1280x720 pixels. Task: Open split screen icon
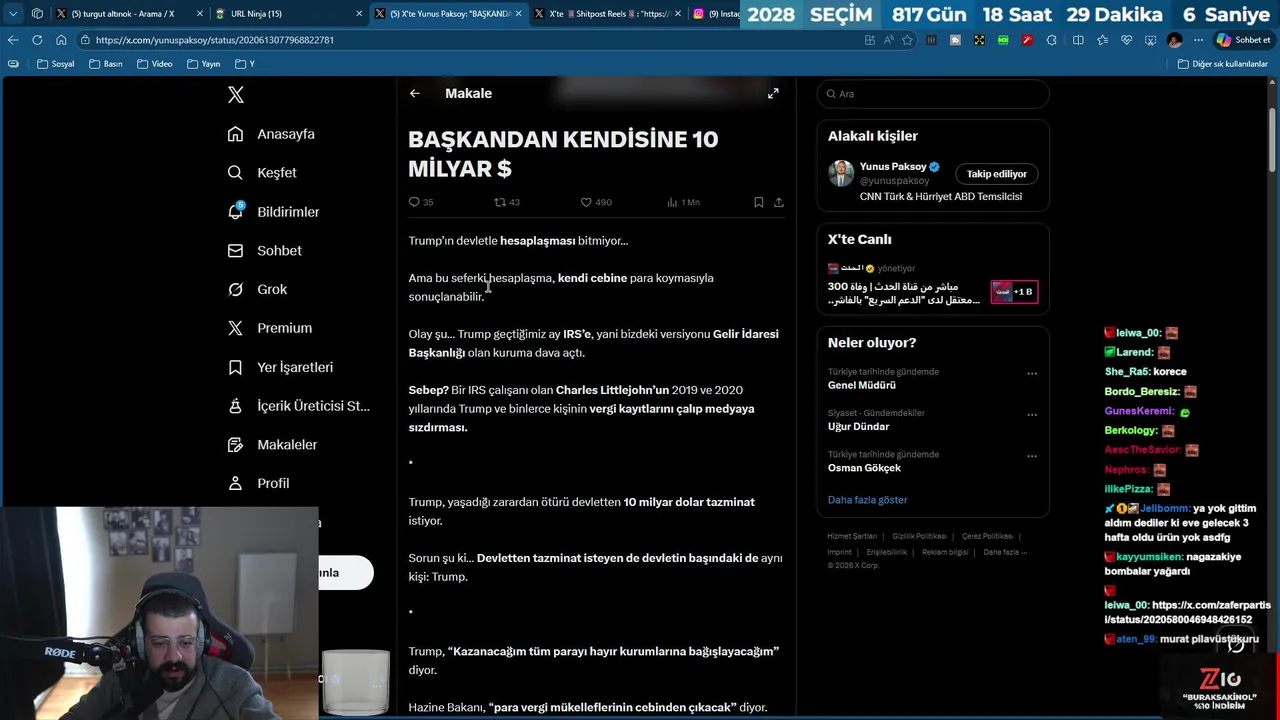pos(1078,40)
